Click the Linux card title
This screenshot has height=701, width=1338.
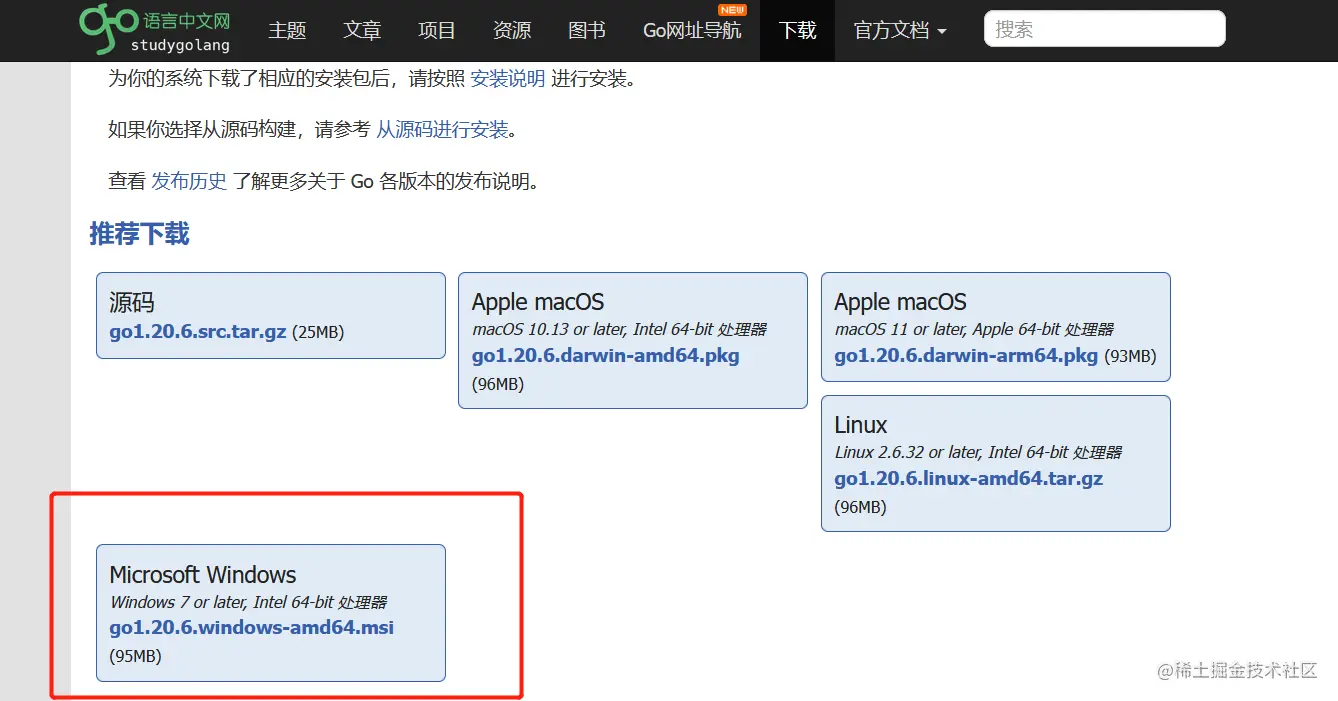click(x=861, y=425)
